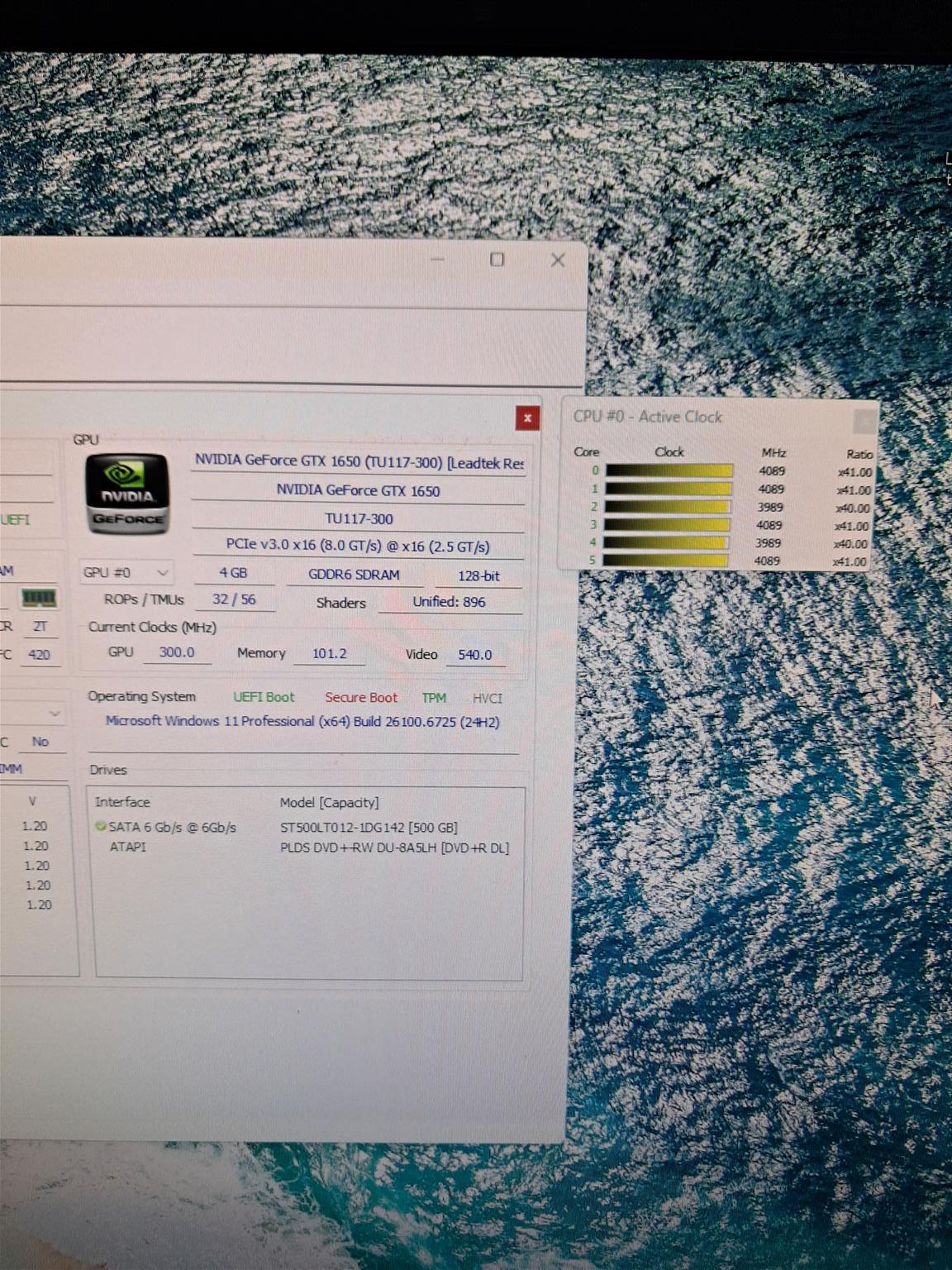The image size is (952, 1270).
Task: Expand the dropdown chevron at the left panel edge
Action: pyautogui.click(x=55, y=713)
